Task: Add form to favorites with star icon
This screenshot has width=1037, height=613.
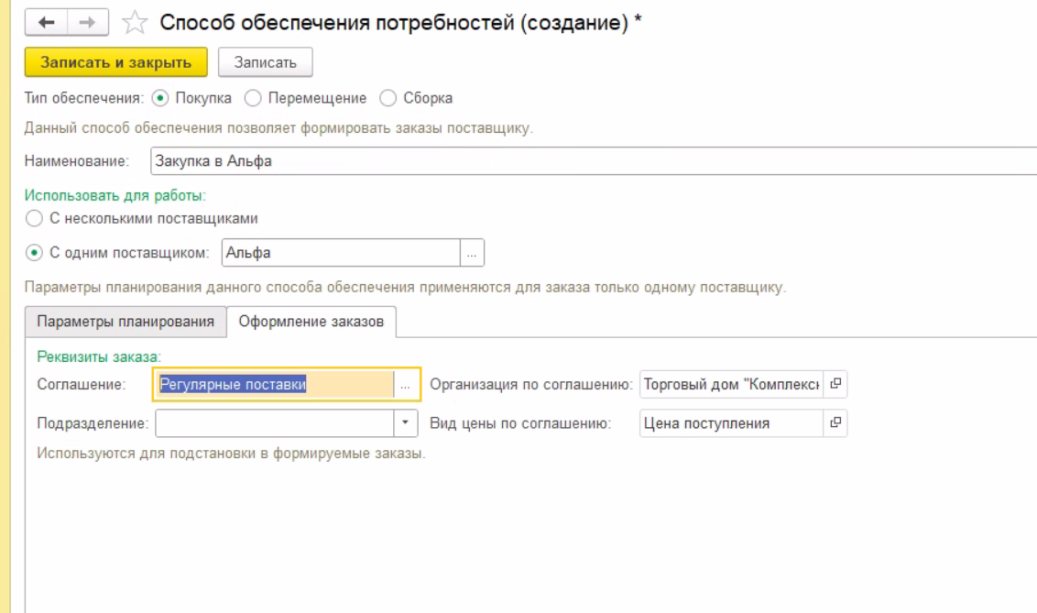Action: [x=130, y=23]
